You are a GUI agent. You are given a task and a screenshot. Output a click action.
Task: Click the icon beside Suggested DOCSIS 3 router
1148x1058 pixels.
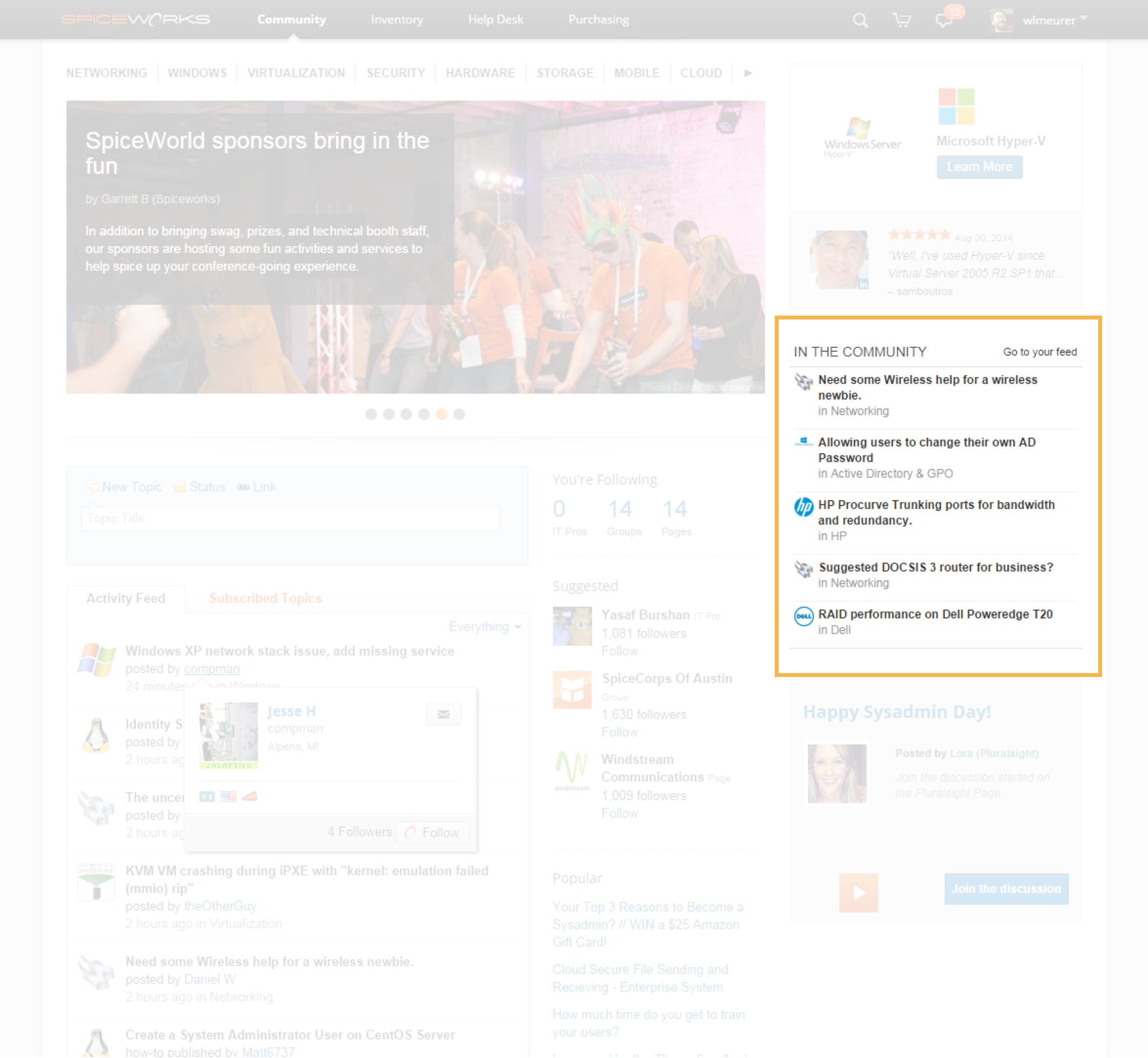(804, 569)
